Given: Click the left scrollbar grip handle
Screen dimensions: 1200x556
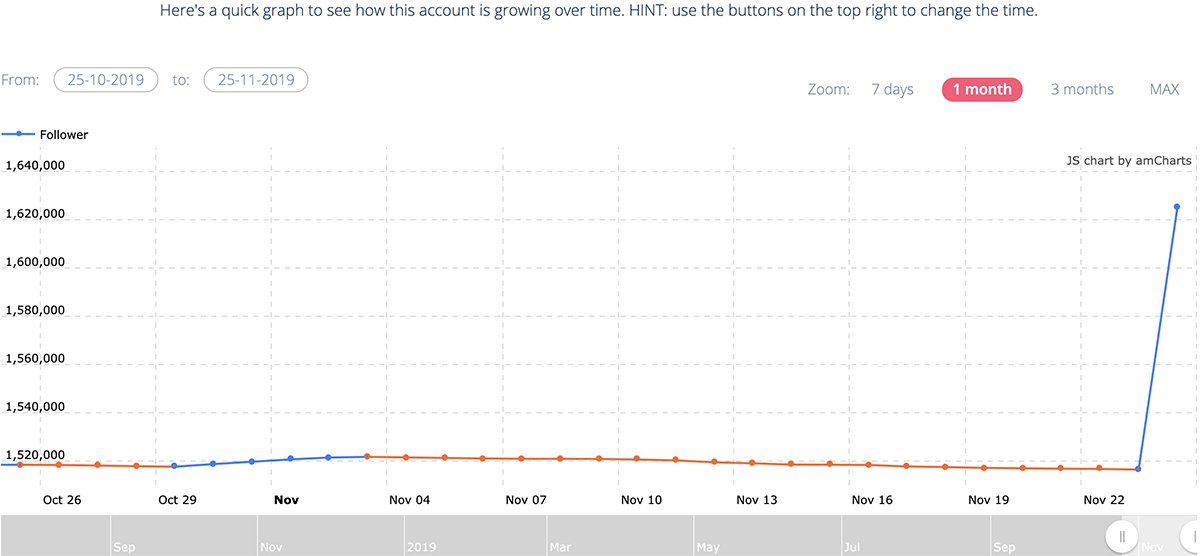Looking at the screenshot, I should click(1122, 536).
